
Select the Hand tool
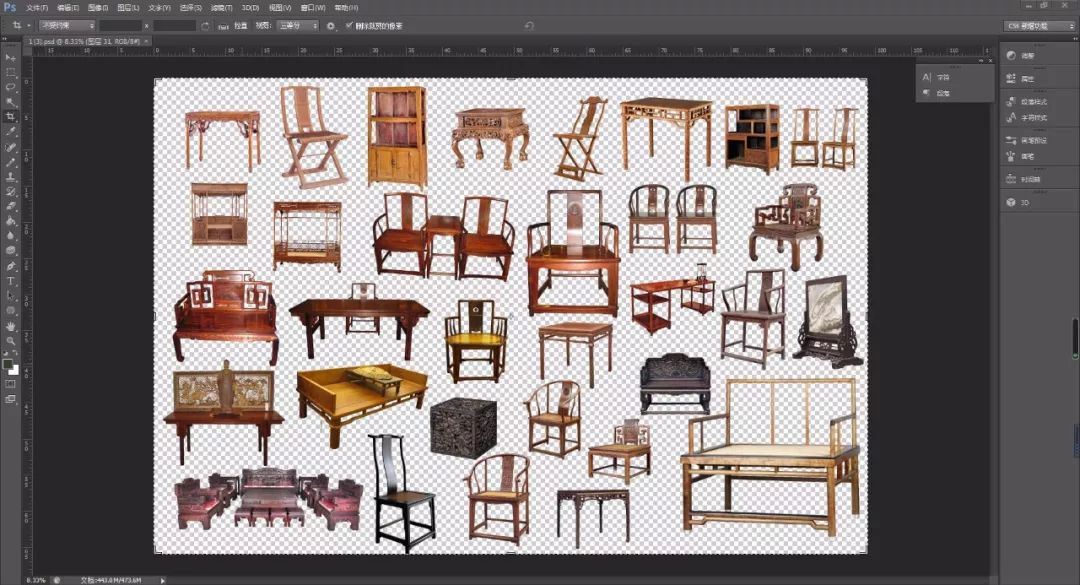(11, 326)
